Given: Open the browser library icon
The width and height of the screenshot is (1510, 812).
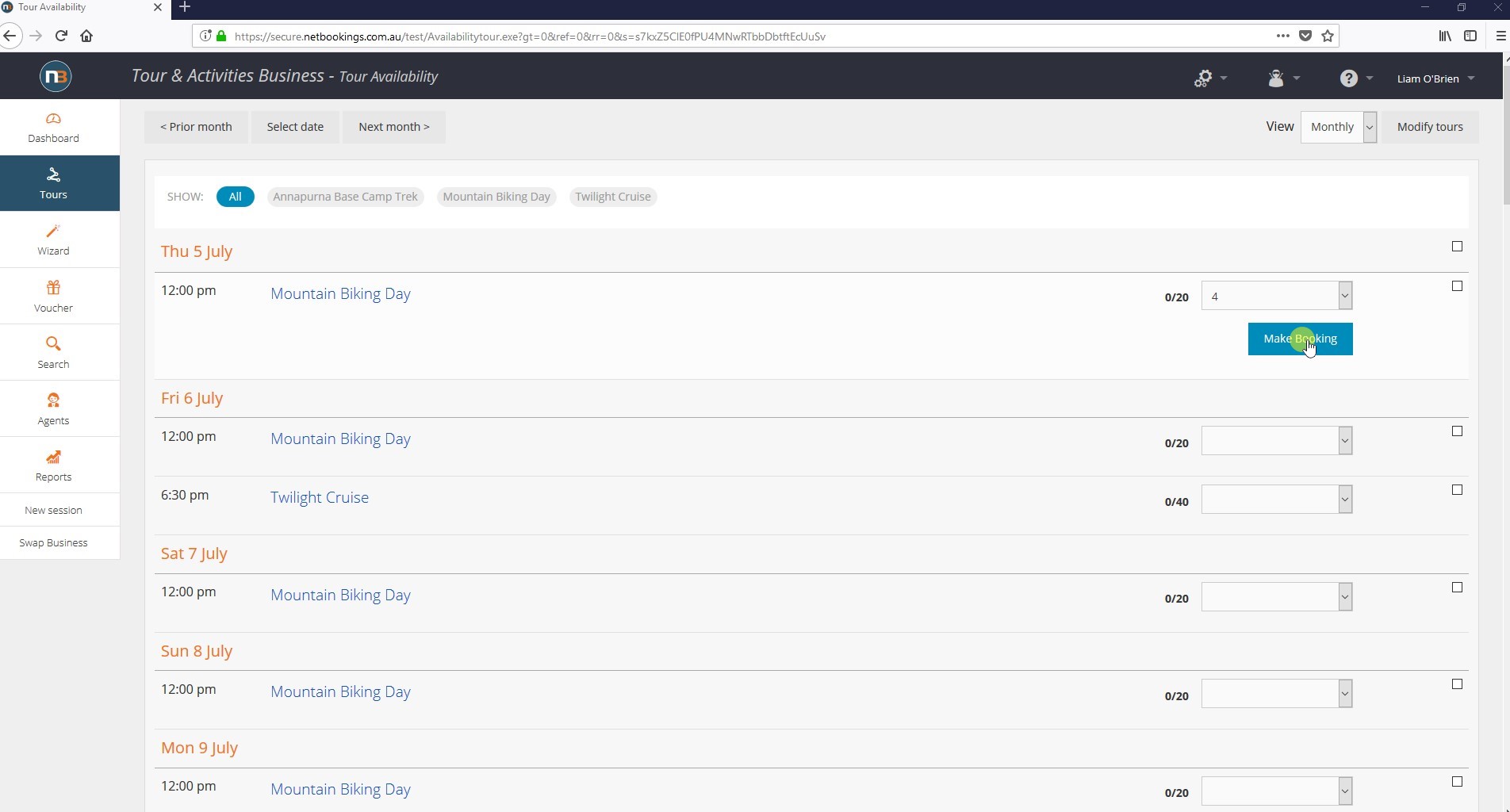Looking at the screenshot, I should click(x=1445, y=36).
